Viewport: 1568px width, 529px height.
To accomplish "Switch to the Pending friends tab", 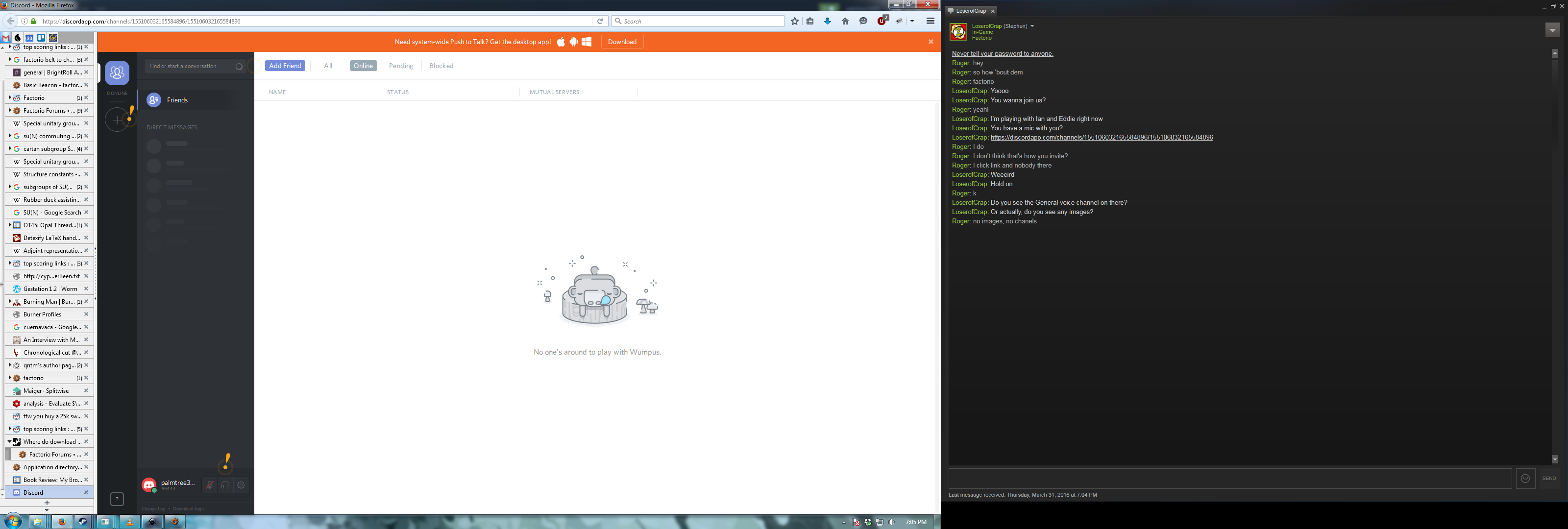I will point(401,66).
